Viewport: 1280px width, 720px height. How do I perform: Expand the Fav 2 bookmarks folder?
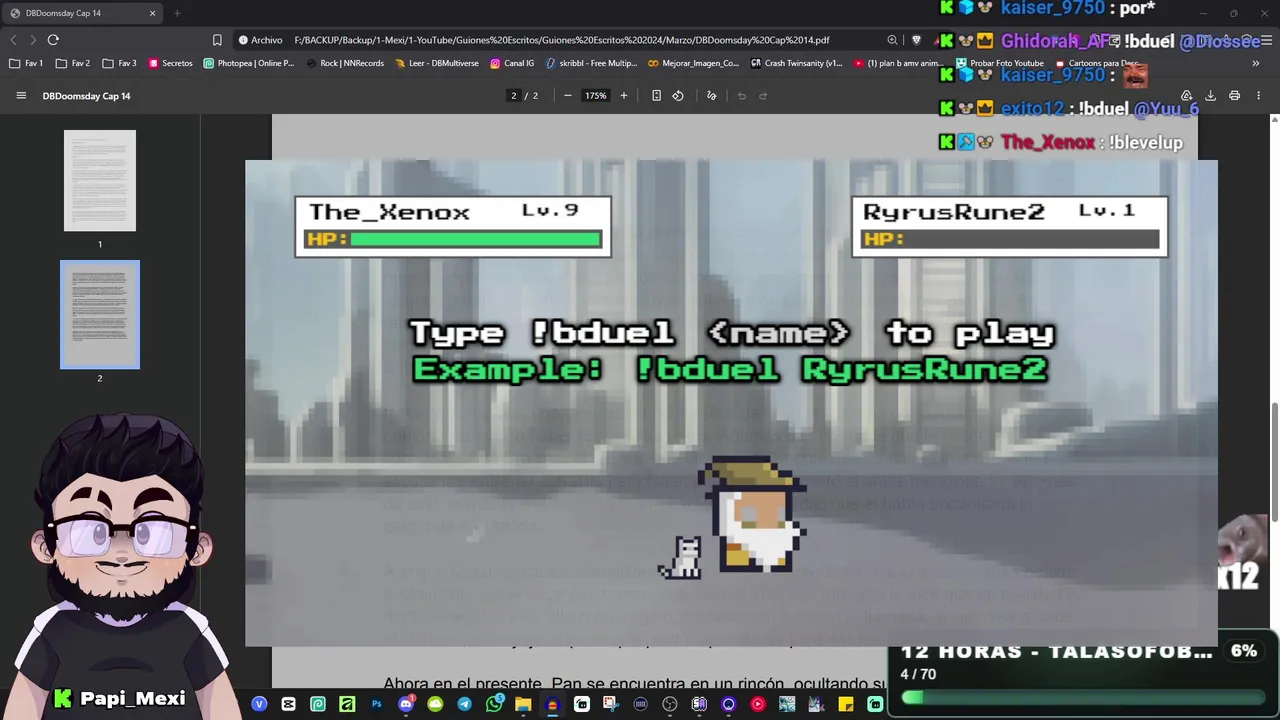[x=74, y=63]
